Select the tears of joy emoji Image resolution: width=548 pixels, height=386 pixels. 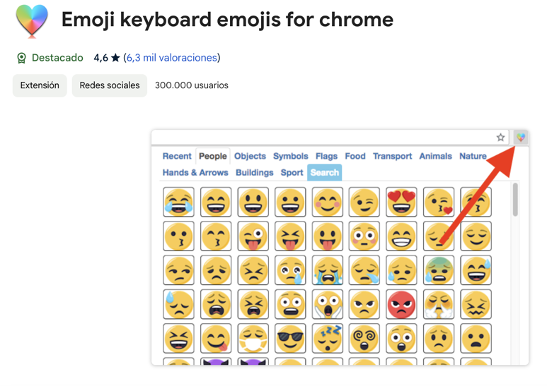click(x=179, y=202)
